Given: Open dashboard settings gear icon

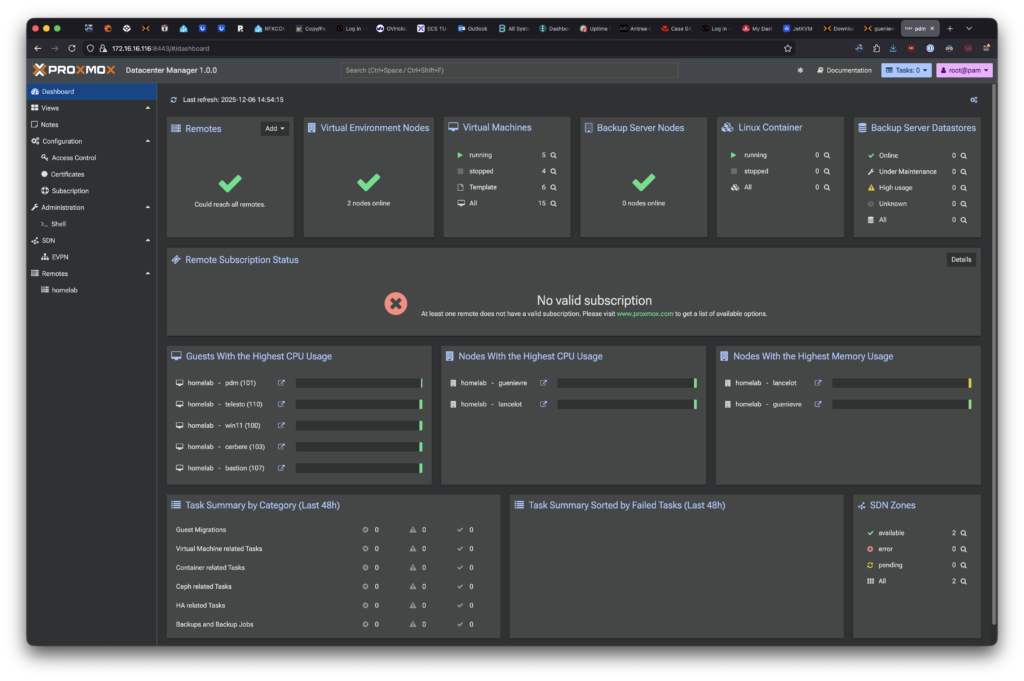Looking at the screenshot, I should click(973, 100).
